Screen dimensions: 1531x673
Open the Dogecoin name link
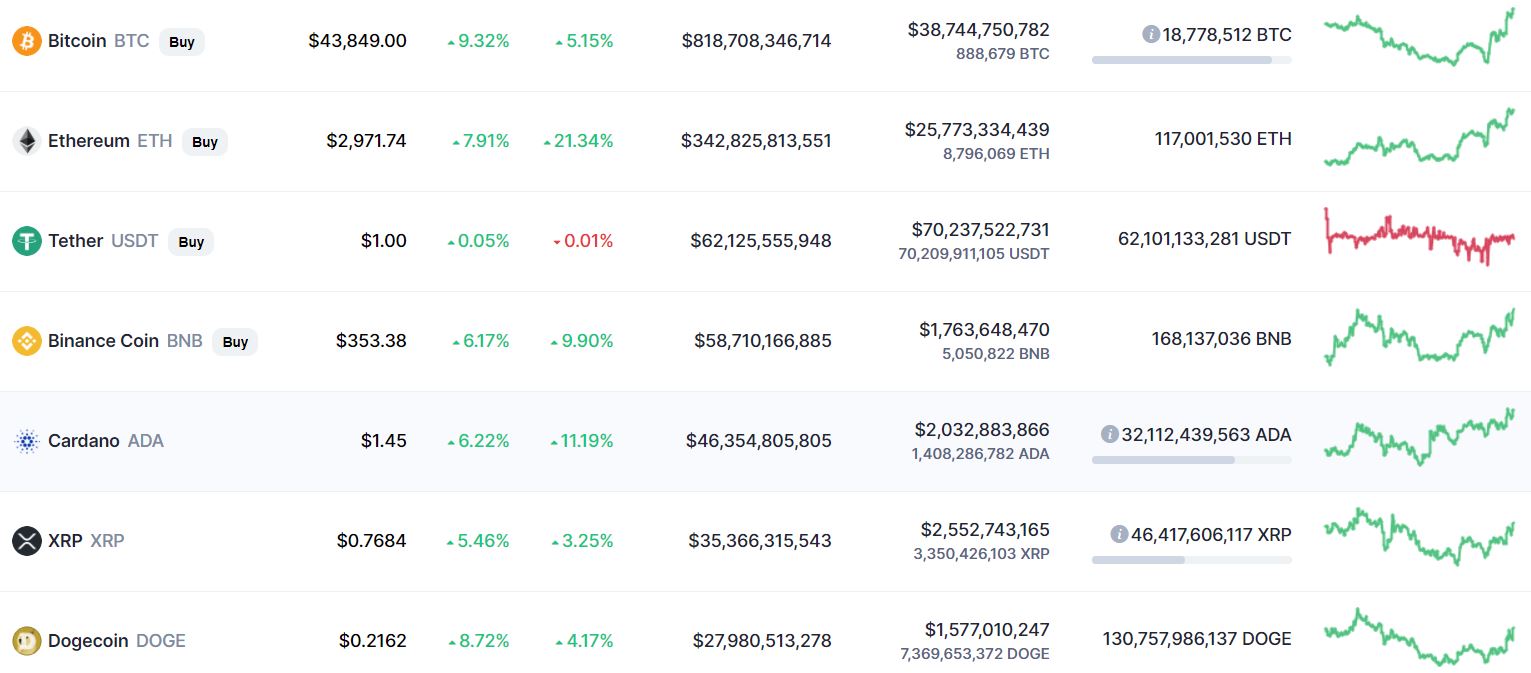[x=89, y=641]
